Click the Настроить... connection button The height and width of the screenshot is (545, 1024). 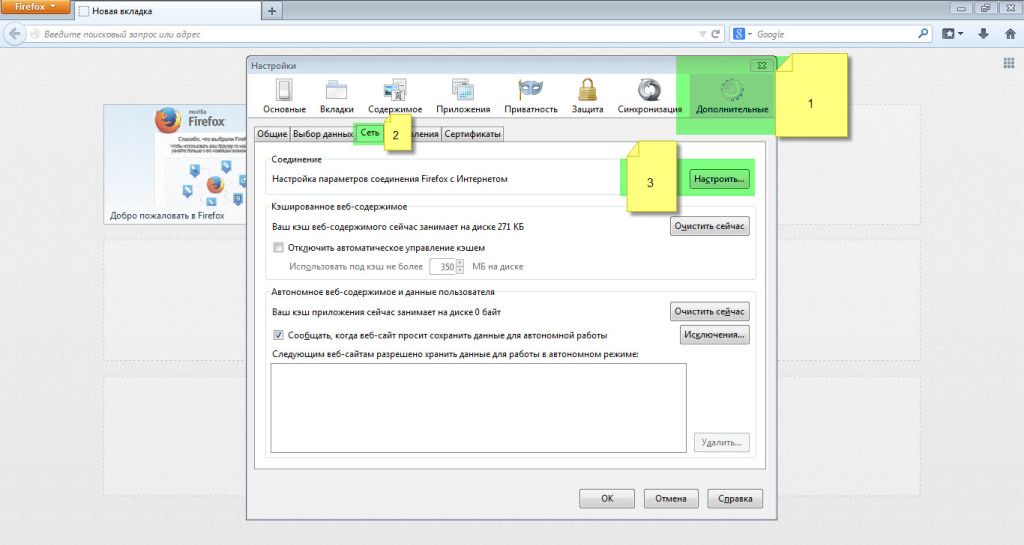pyautogui.click(x=719, y=179)
